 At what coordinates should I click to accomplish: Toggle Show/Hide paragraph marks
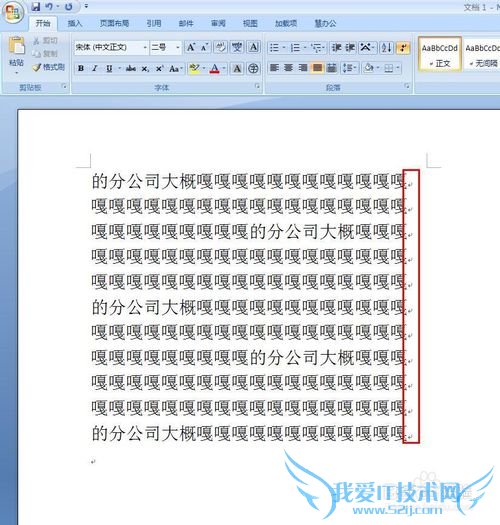pos(403,48)
